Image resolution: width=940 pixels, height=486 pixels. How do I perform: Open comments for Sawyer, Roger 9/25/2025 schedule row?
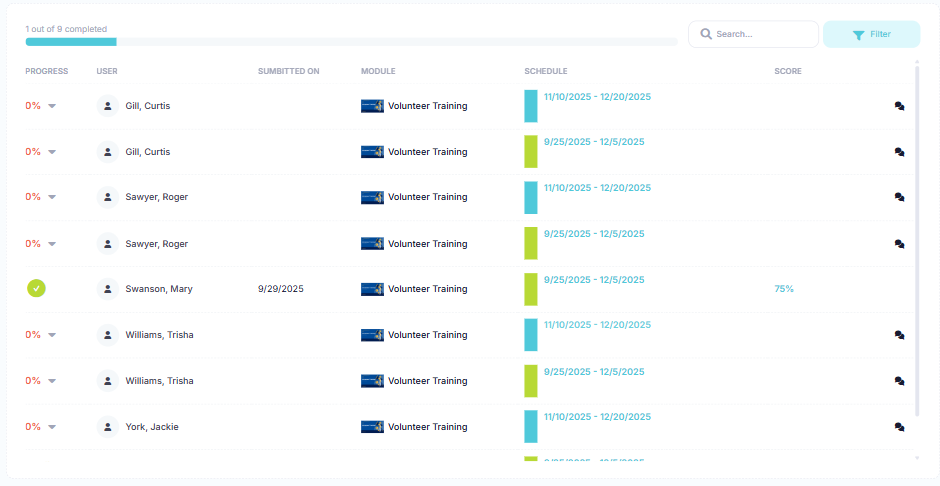[x=899, y=244]
